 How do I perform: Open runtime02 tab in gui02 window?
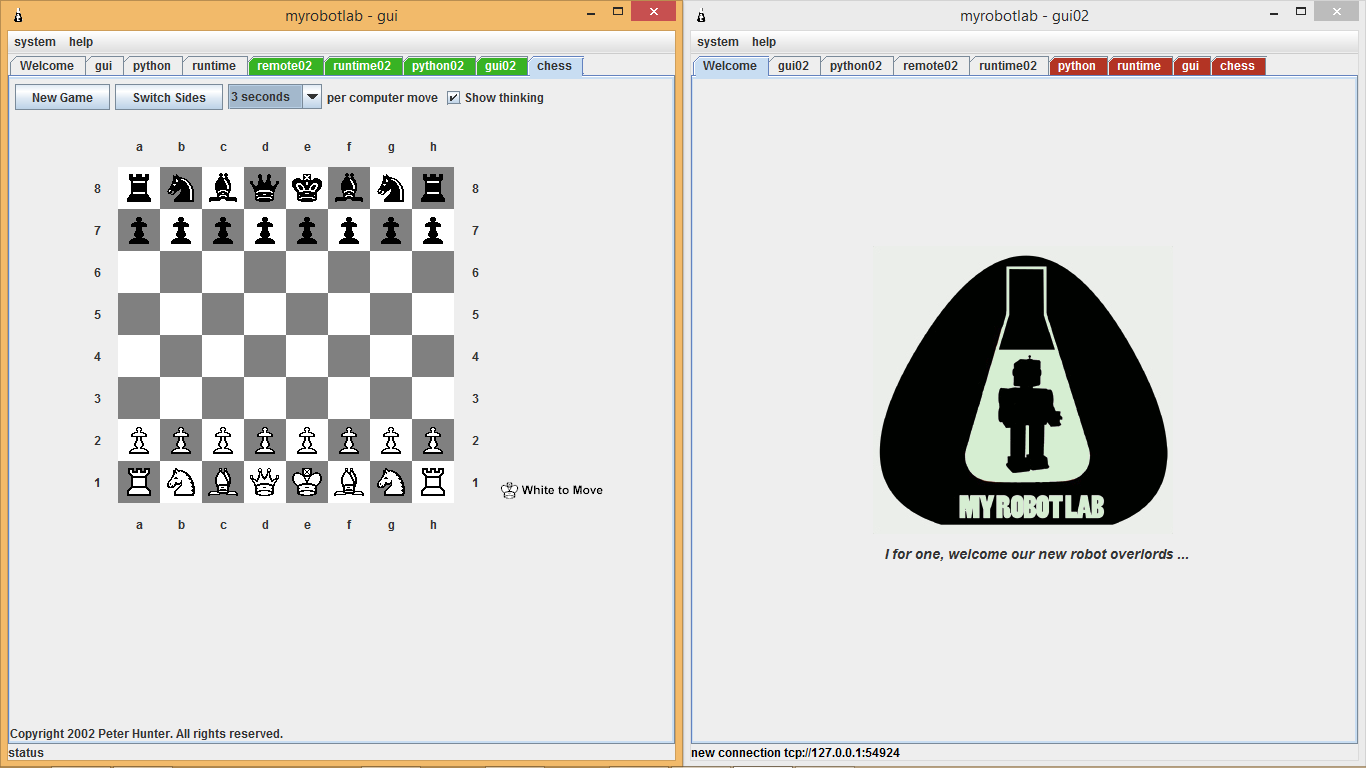click(1008, 66)
